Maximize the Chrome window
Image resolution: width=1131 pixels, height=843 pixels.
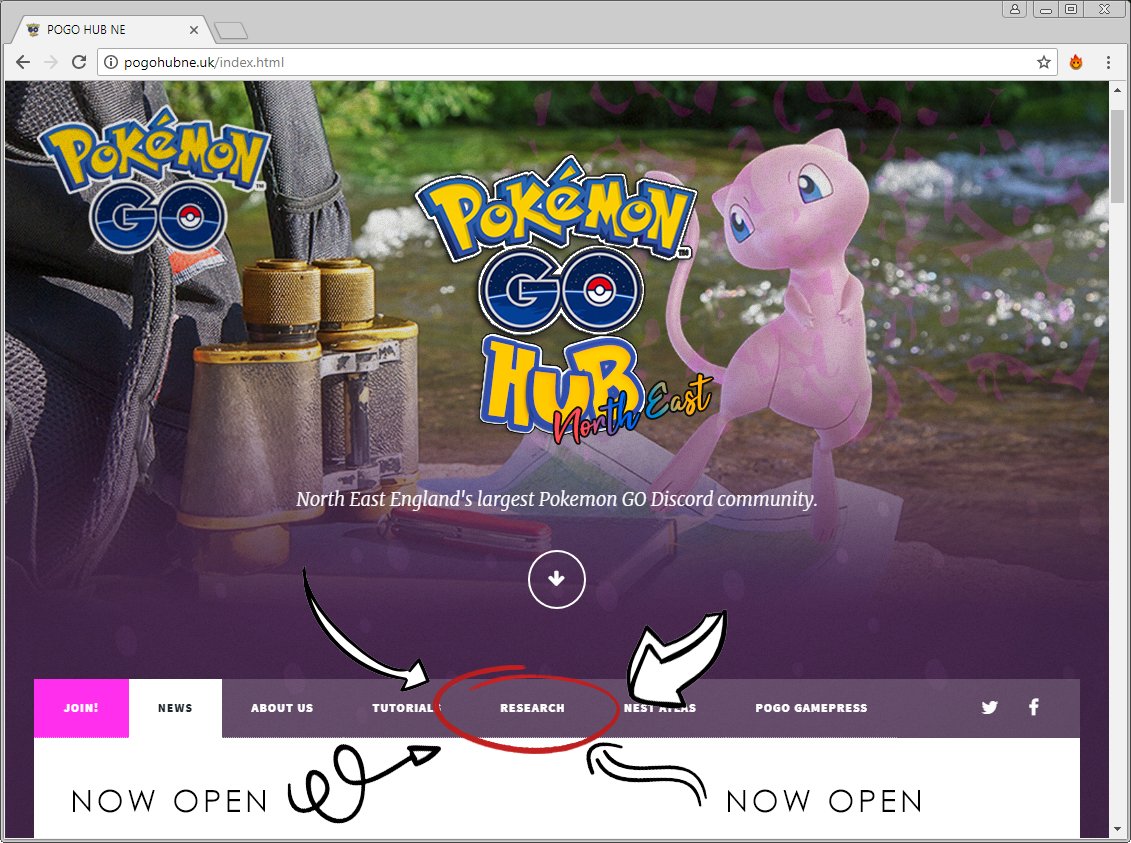[1072, 9]
